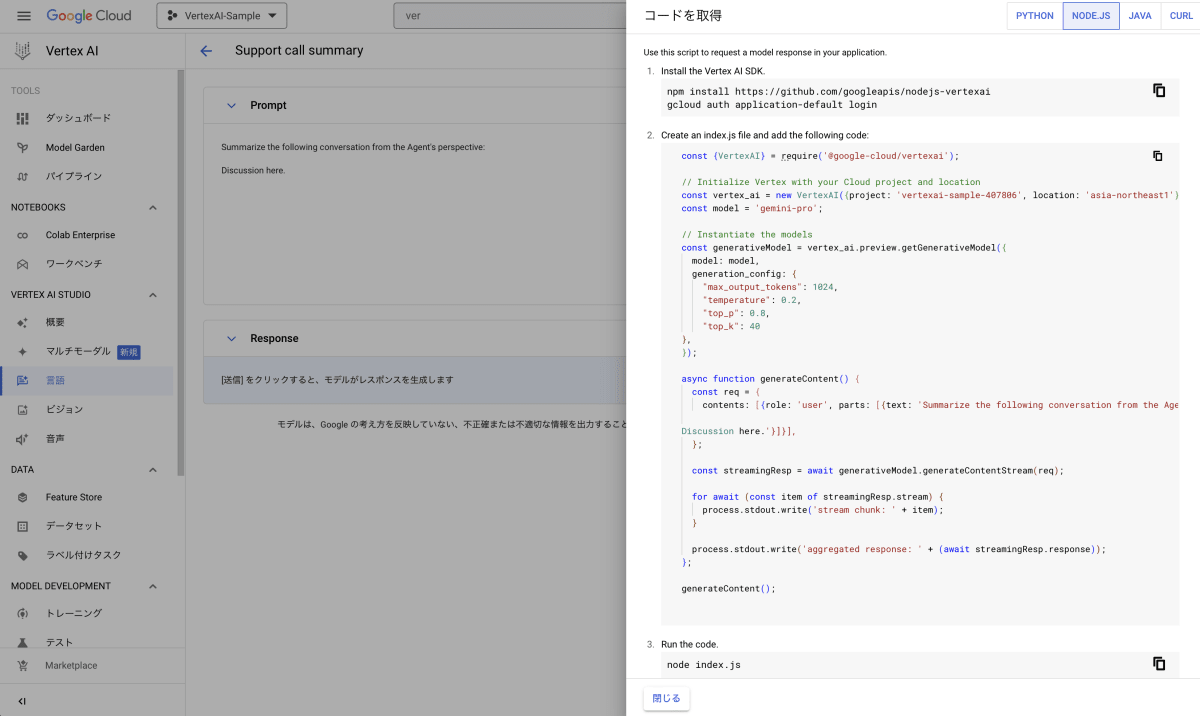Viewport: 1200px width, 716px height.
Task: Collapse the NOTEBOOKS section
Action: click(x=153, y=208)
